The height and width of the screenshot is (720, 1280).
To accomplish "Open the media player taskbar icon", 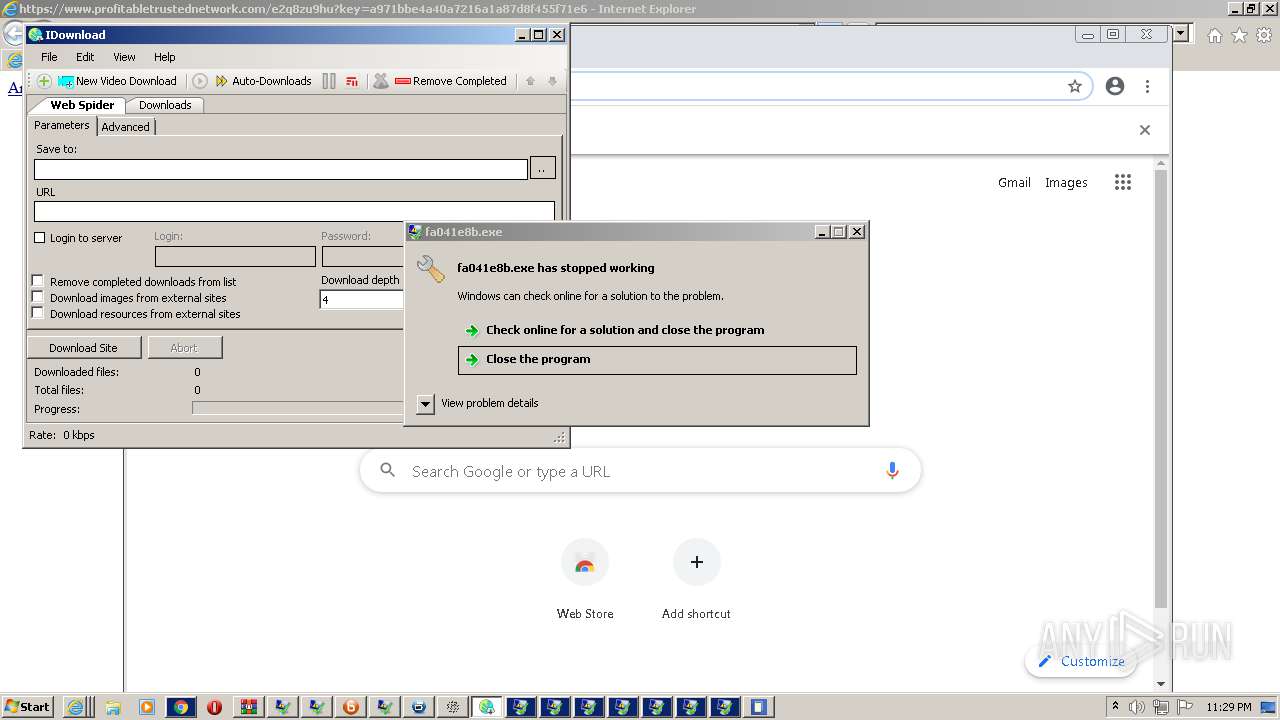I will tap(147, 707).
